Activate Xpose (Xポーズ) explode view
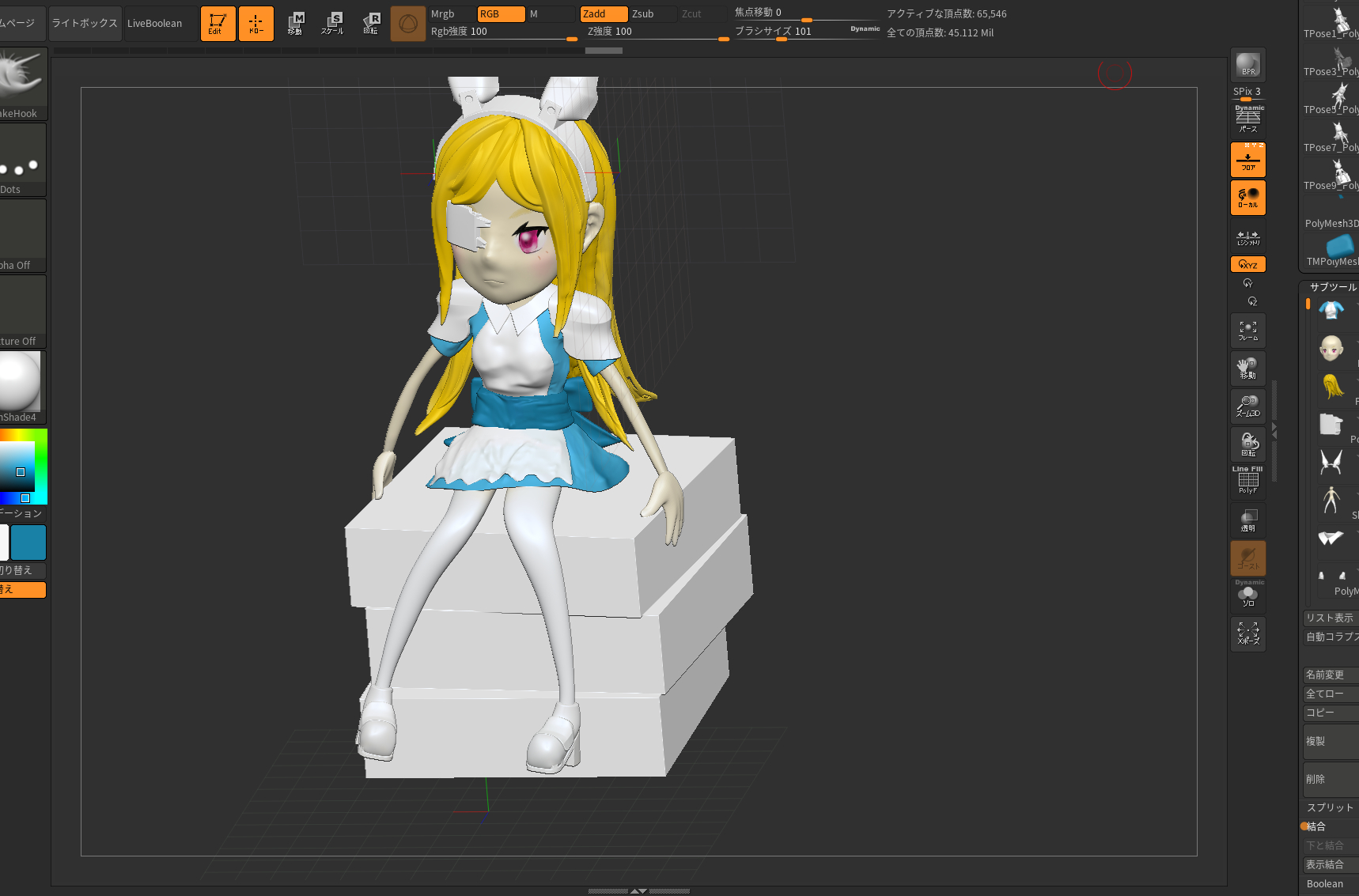The width and height of the screenshot is (1359, 896). pos(1248,634)
